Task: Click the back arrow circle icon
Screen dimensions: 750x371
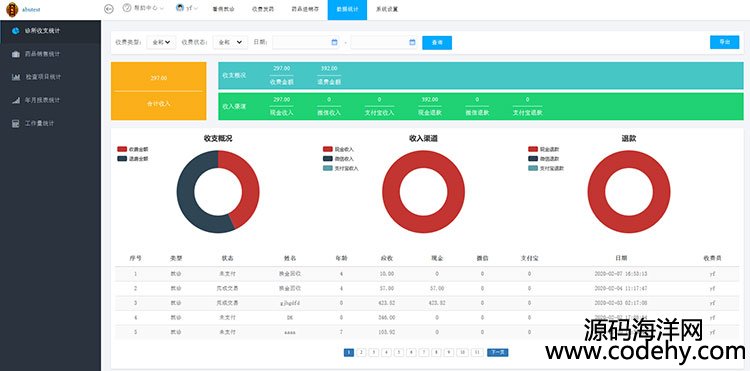Action: pos(109,9)
